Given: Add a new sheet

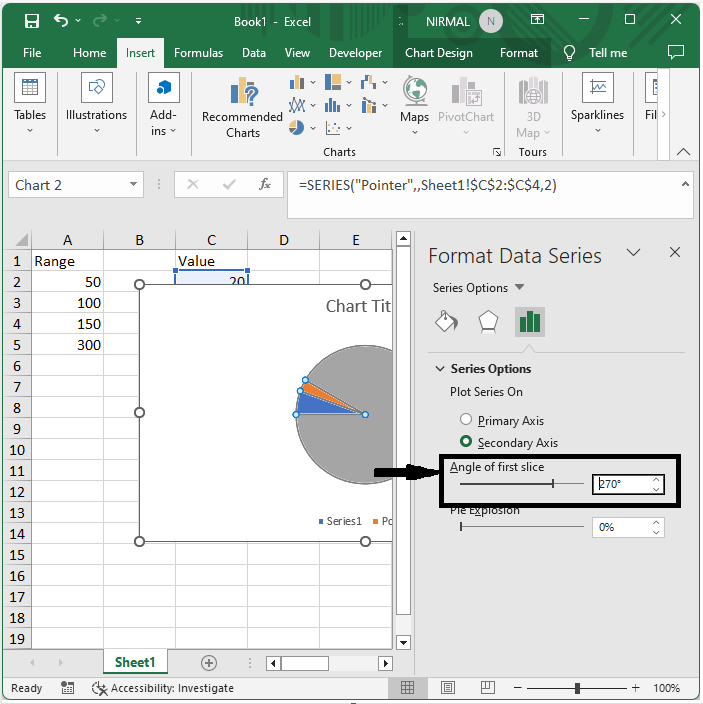Looking at the screenshot, I should point(209,663).
